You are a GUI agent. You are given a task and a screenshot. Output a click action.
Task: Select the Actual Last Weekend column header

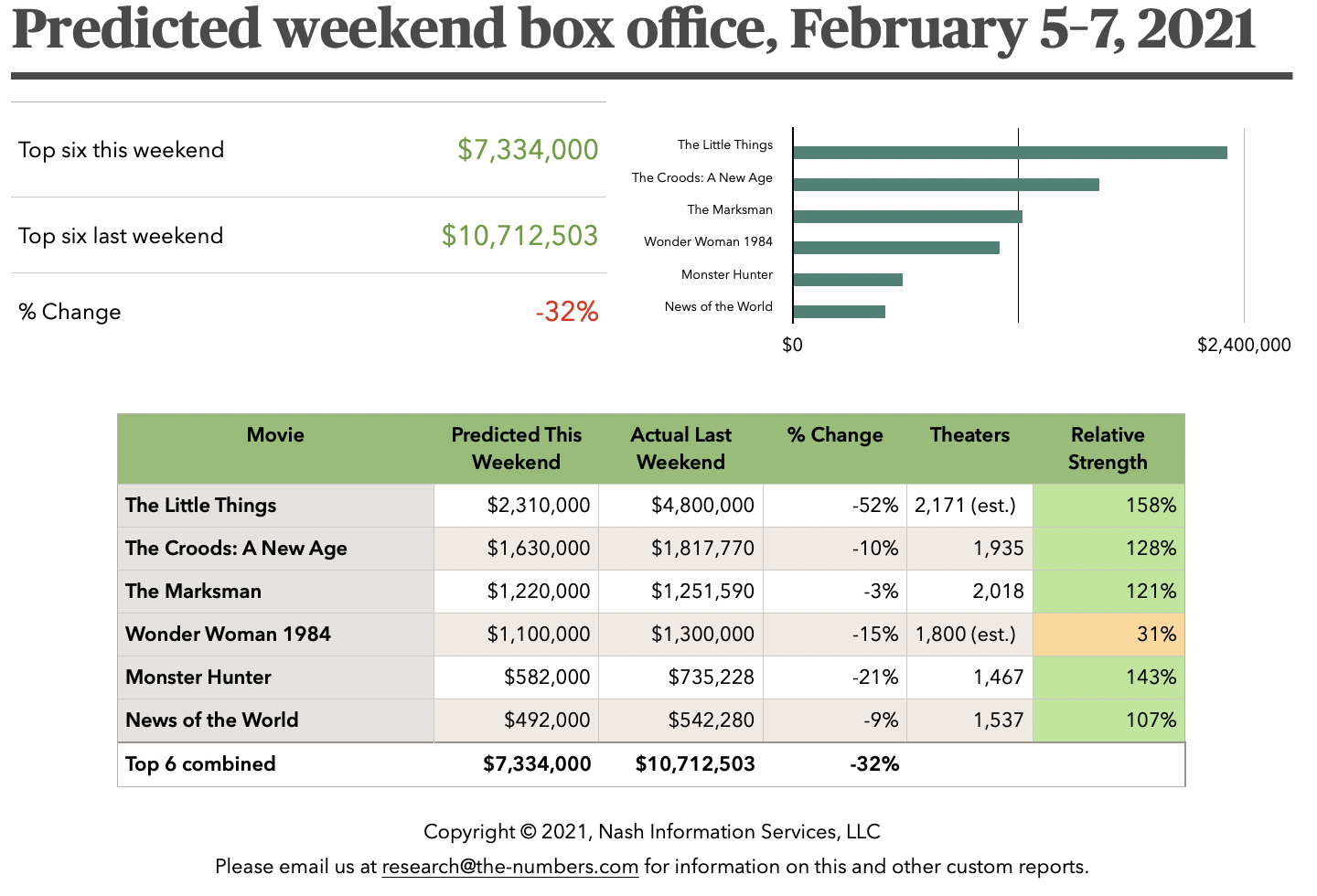click(680, 448)
